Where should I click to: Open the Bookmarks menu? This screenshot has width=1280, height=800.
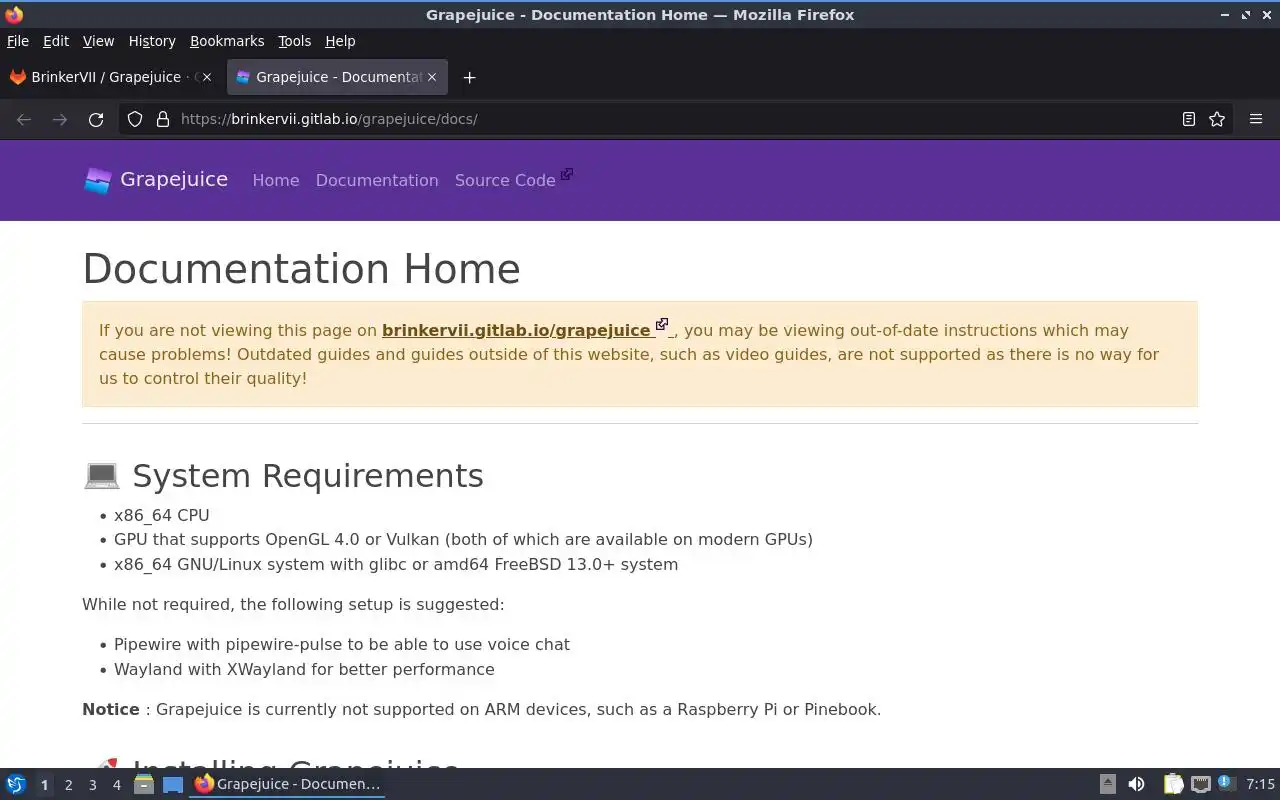tap(227, 41)
